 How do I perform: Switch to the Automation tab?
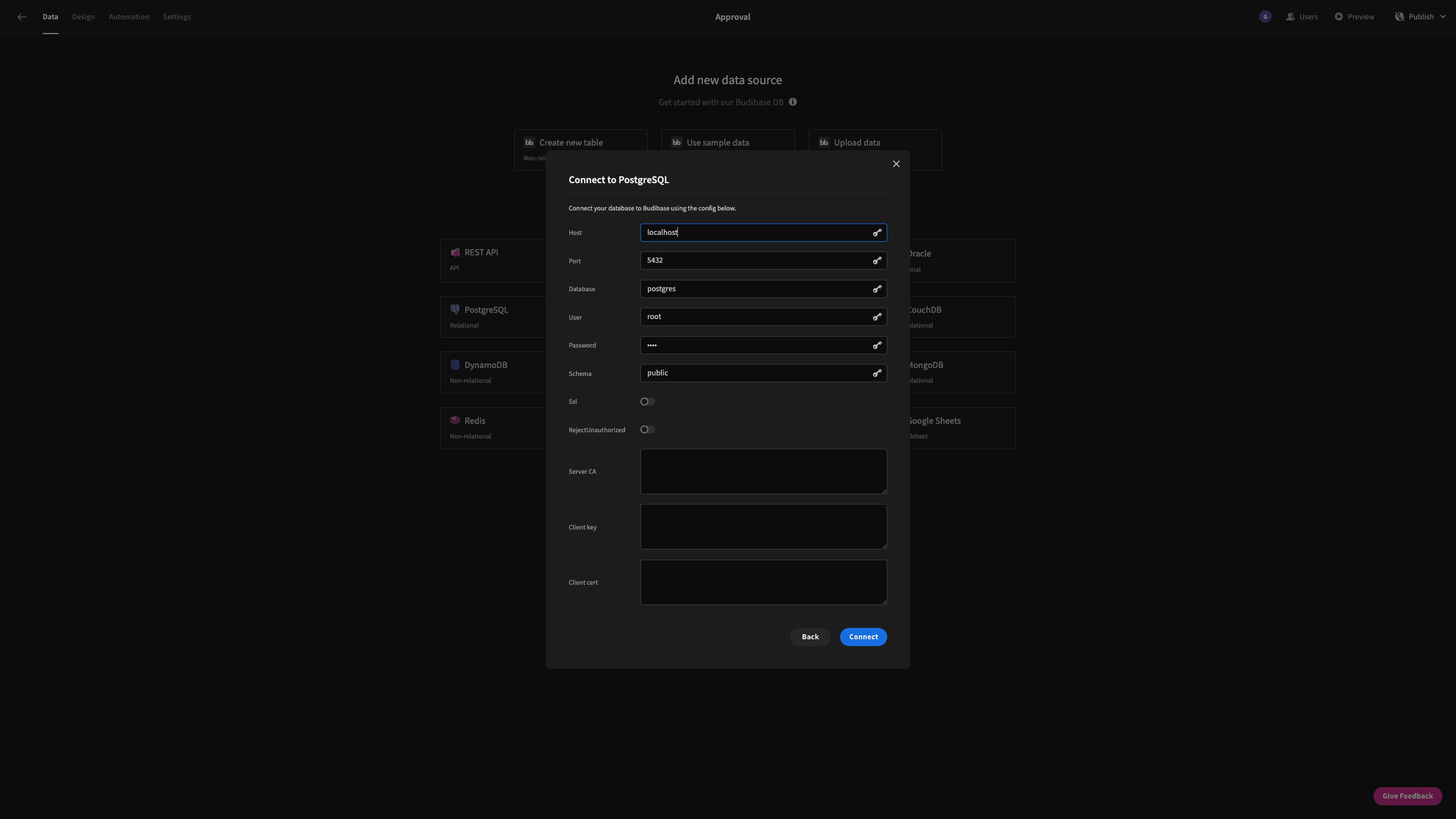pyautogui.click(x=129, y=17)
